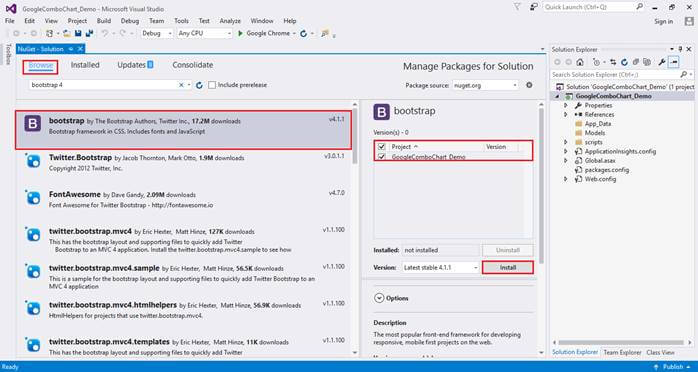This screenshot has width=698, height=372.
Task: Open the Version Latest stable 4.1.1 dropdown
Action: [440, 268]
